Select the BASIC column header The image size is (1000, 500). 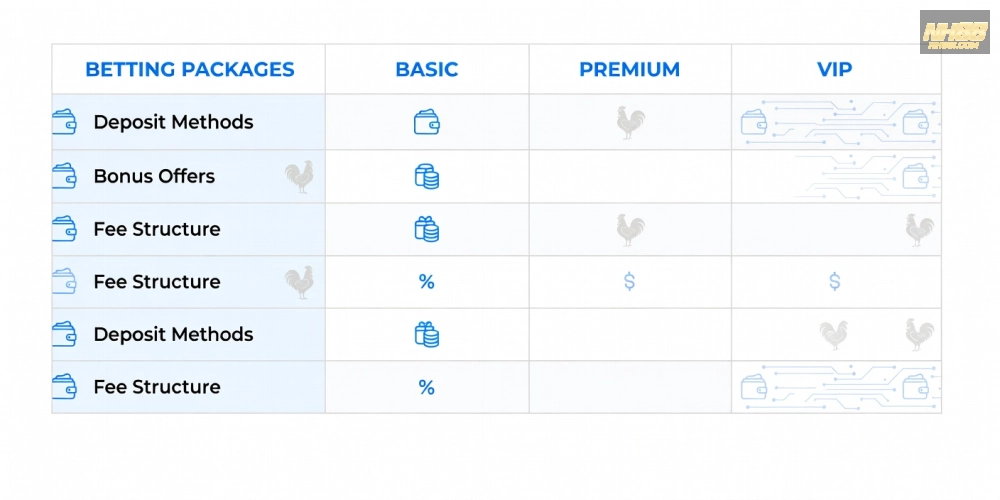click(x=427, y=70)
